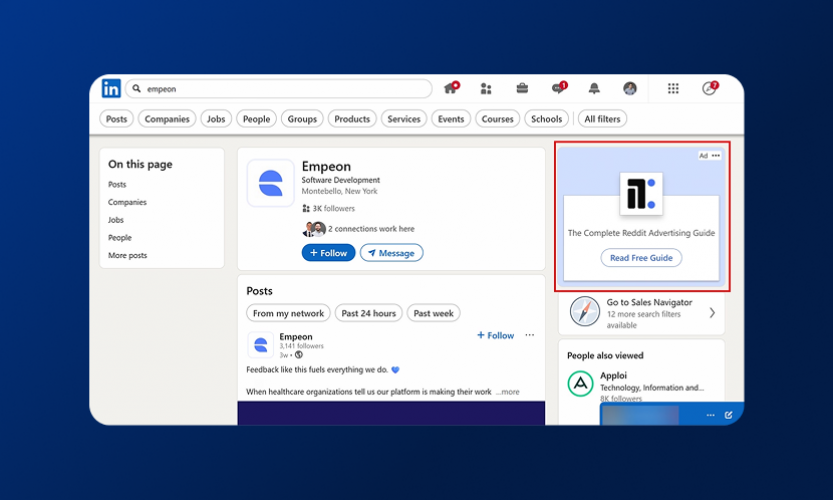Click in the search field containing 'empeon'
Viewport: 833px width, 500px height.
tap(279, 89)
